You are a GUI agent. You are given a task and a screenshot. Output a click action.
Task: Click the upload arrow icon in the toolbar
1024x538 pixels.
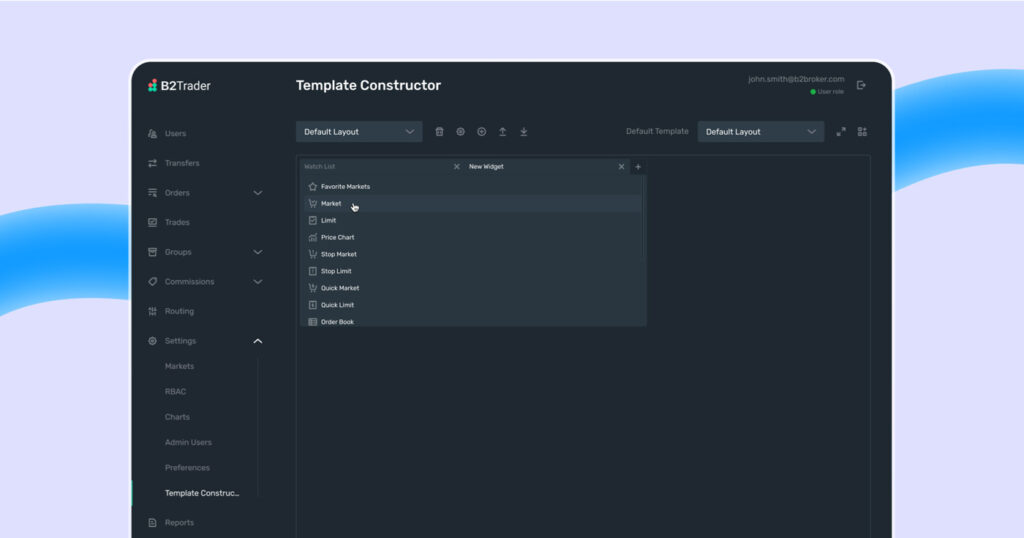[502, 132]
